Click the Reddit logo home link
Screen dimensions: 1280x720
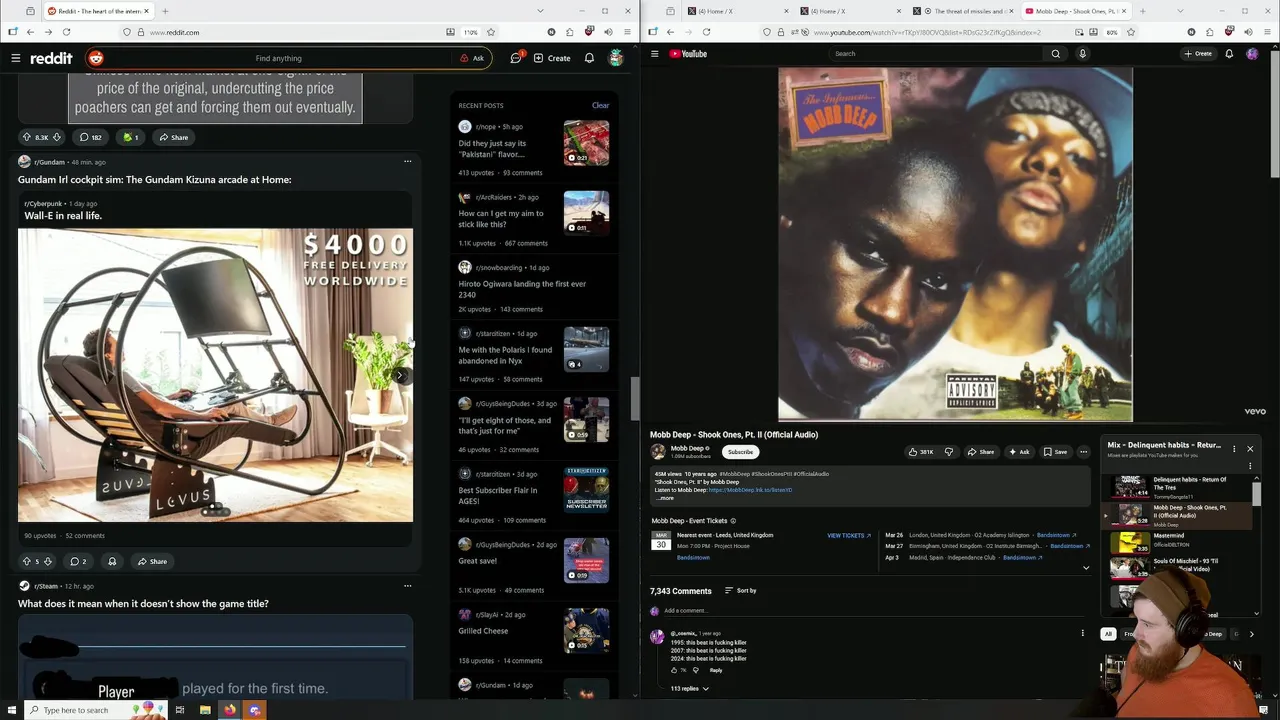(51, 58)
